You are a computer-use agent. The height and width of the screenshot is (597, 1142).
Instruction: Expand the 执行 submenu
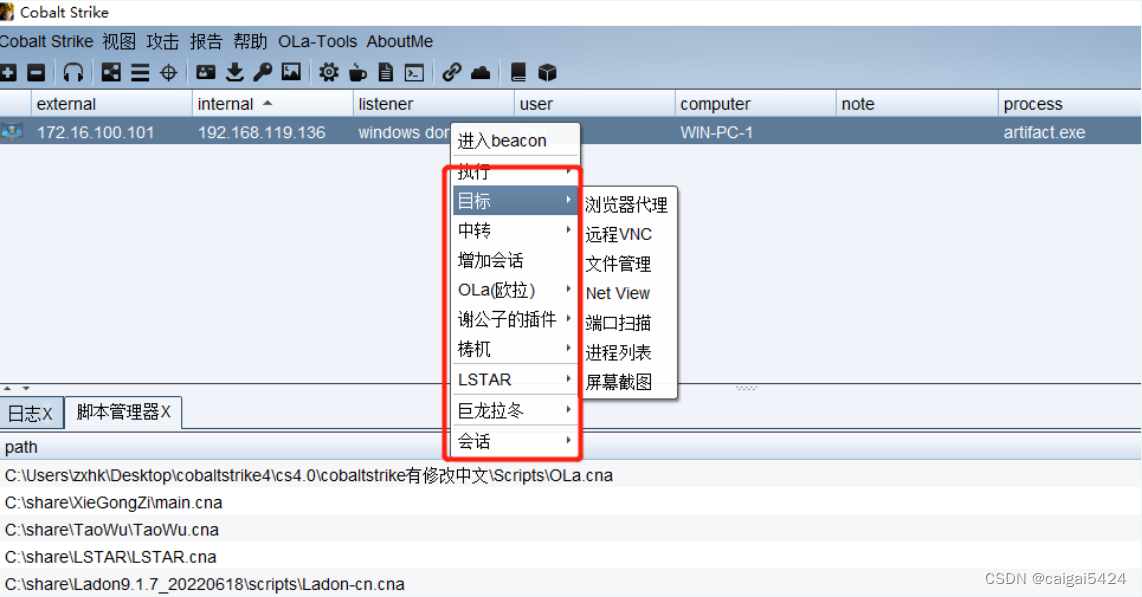516,172
